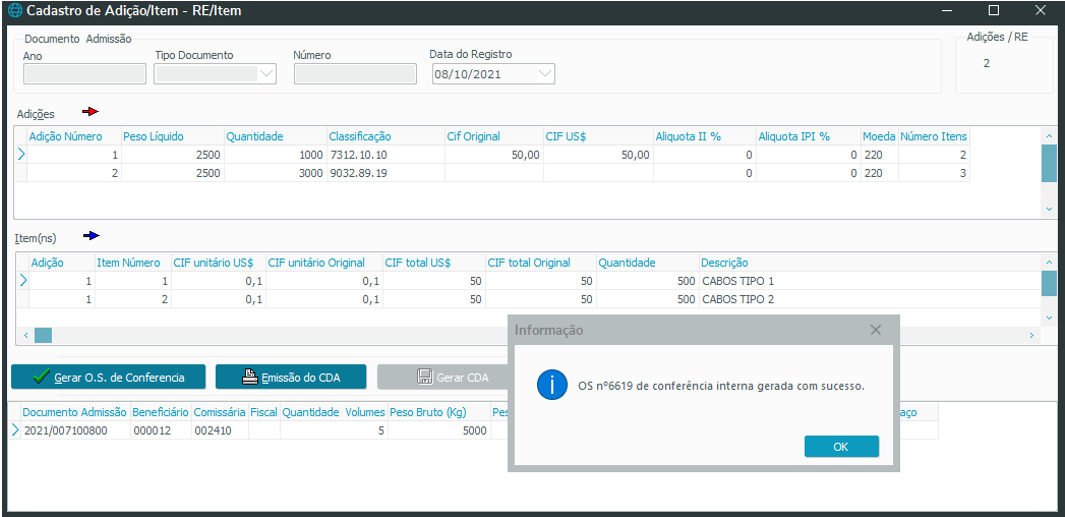Screen dimensions: 1065x517
Task: Select classification cell 9032.89.19
Action: coord(386,173)
